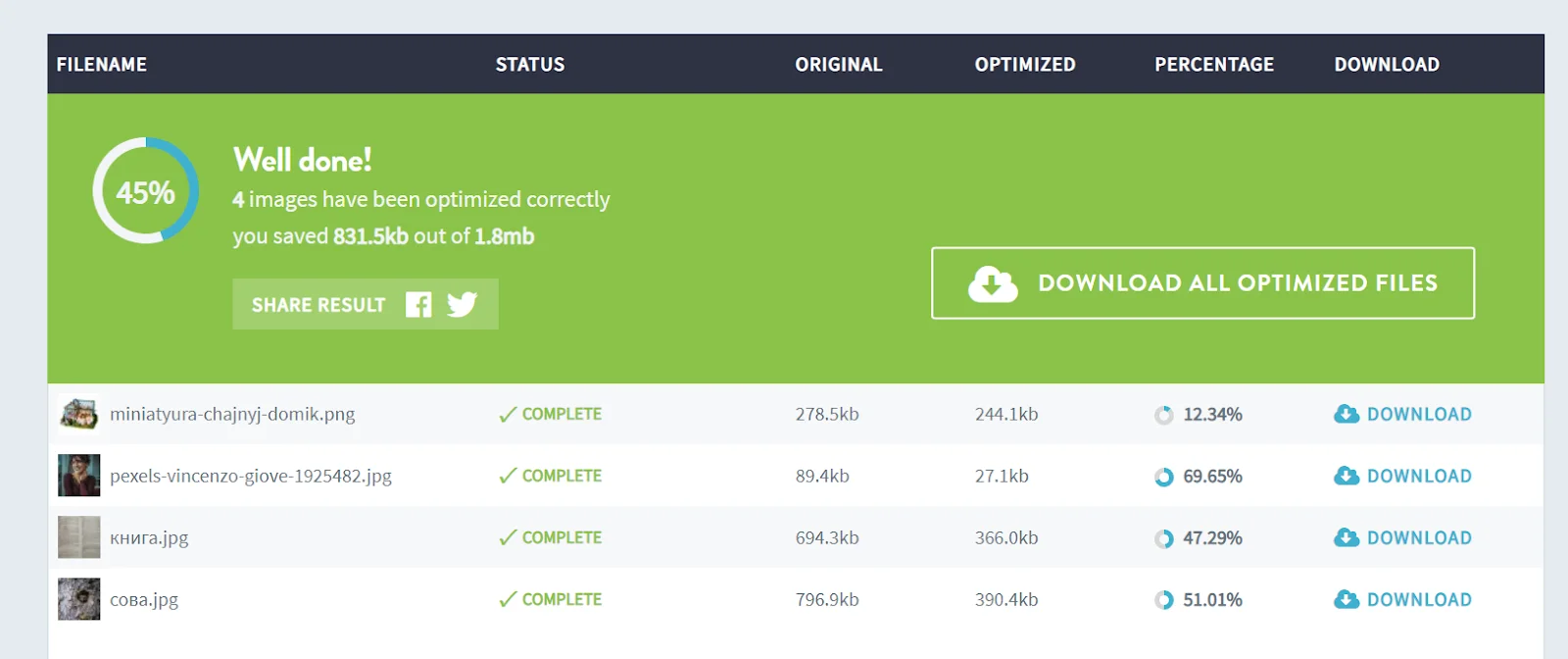
Task: Click cloud download icon for miniatyura-chajnyj-domik.png
Action: [1347, 414]
